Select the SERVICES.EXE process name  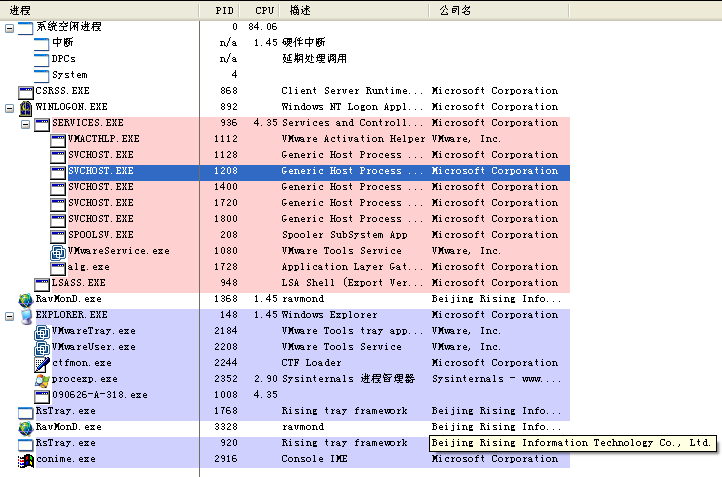[x=87, y=123]
